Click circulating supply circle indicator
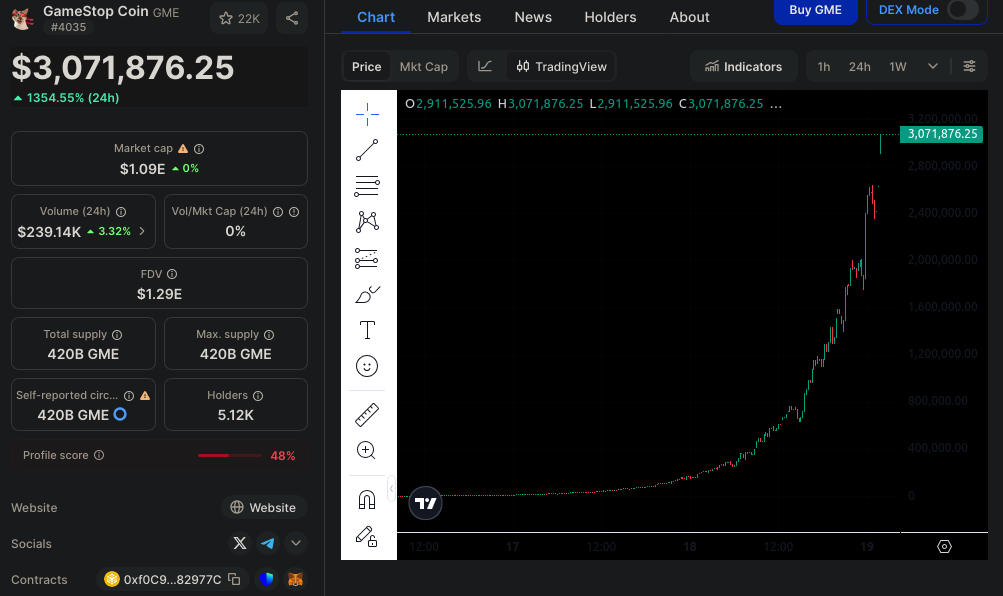The image size is (1003, 596). [120, 414]
